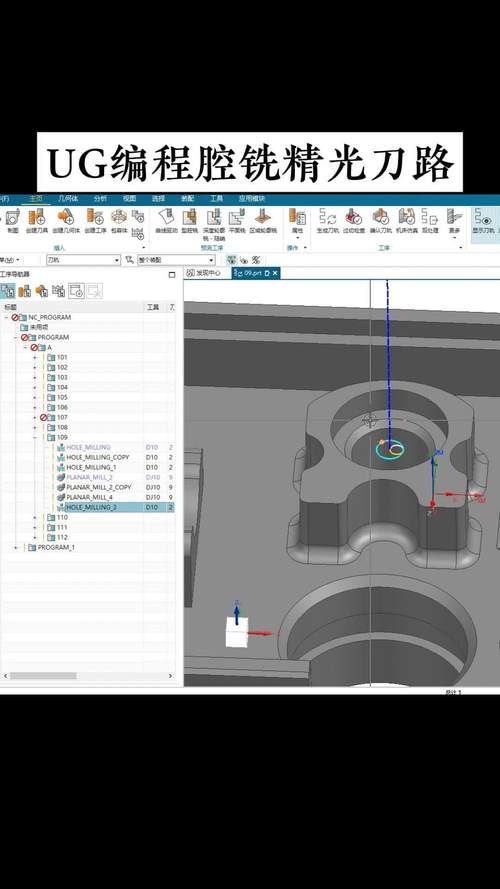
Task: Close the 09.prt tab
Action: pos(275,273)
